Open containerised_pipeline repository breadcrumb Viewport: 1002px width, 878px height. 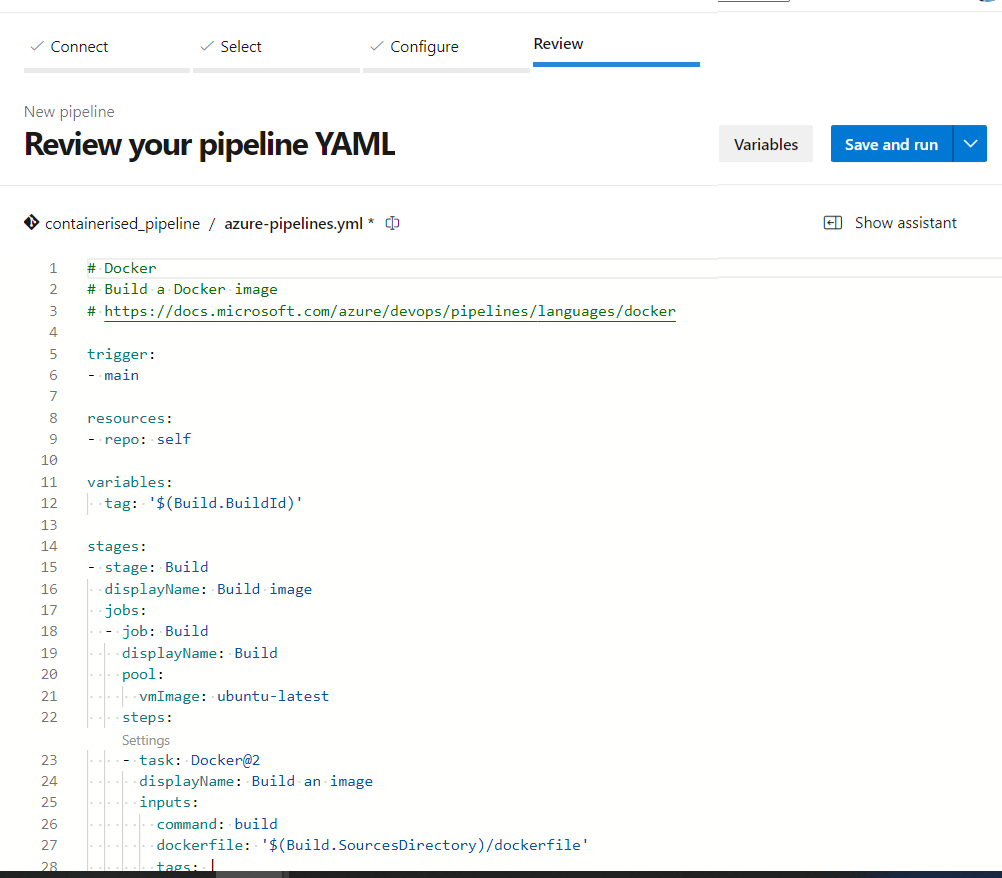click(x=122, y=224)
